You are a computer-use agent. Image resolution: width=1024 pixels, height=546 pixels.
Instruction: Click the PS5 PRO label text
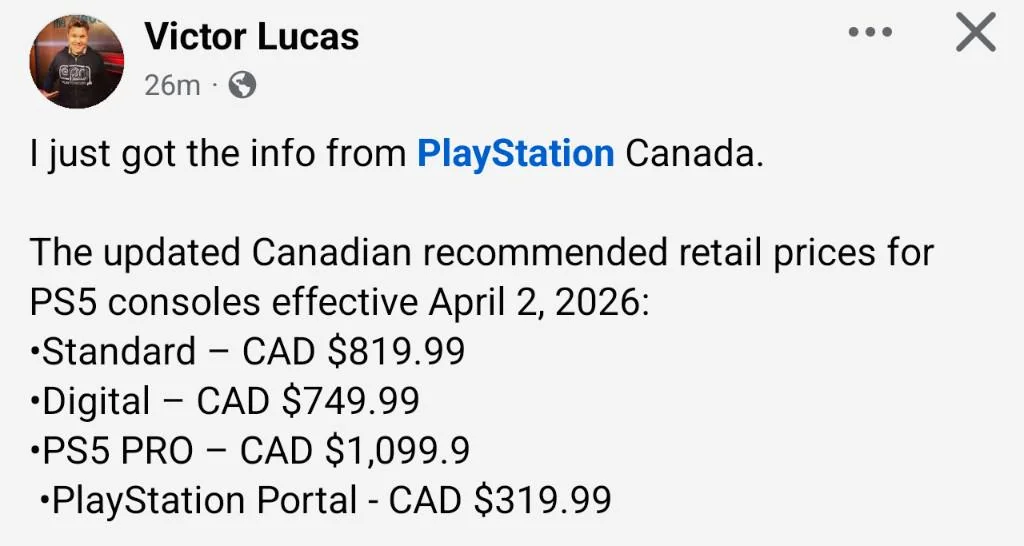(118, 450)
